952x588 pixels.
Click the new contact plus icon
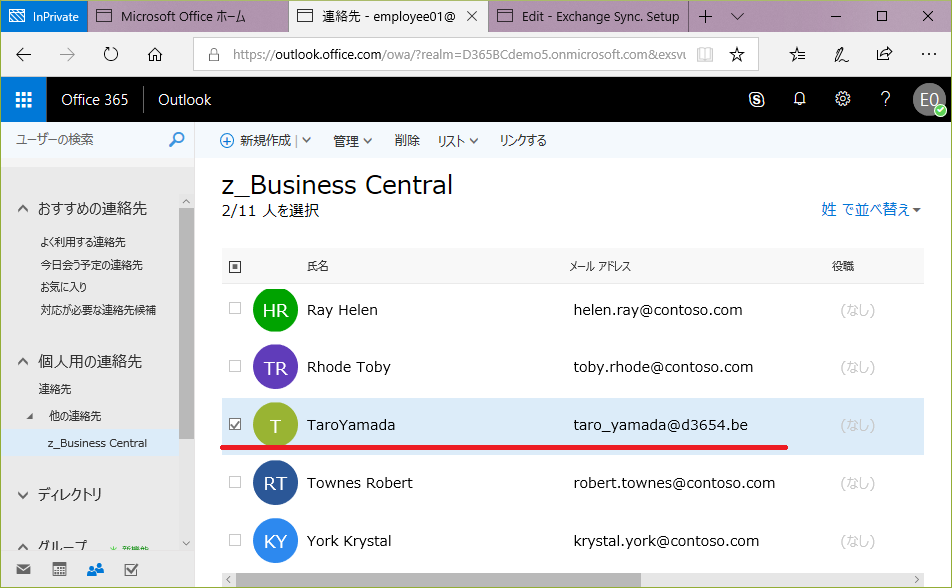coord(226,141)
